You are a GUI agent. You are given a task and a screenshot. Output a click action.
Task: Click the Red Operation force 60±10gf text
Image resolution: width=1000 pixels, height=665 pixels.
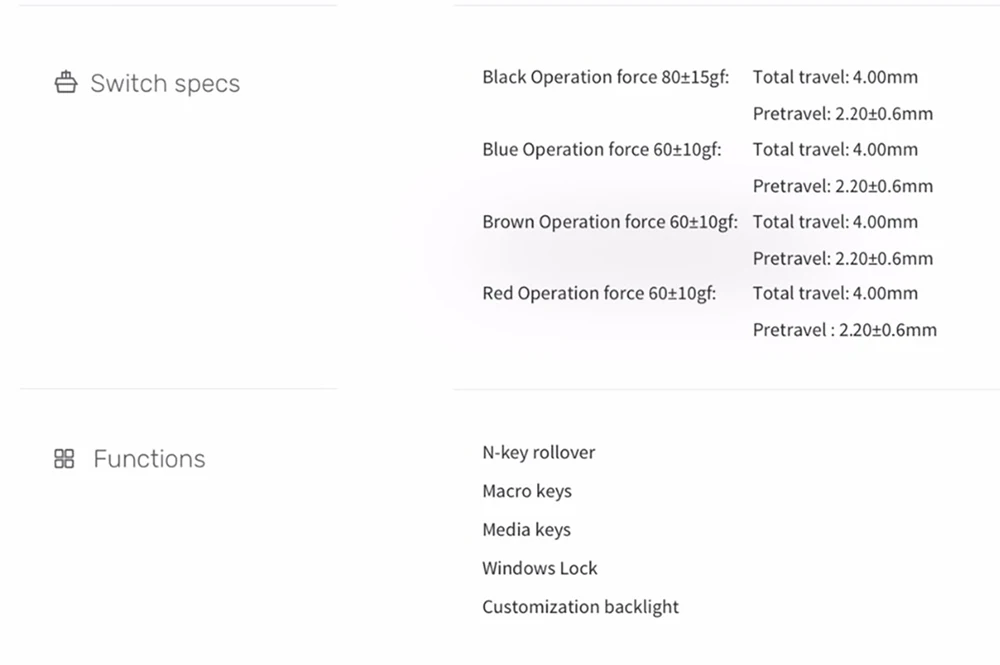tap(599, 293)
